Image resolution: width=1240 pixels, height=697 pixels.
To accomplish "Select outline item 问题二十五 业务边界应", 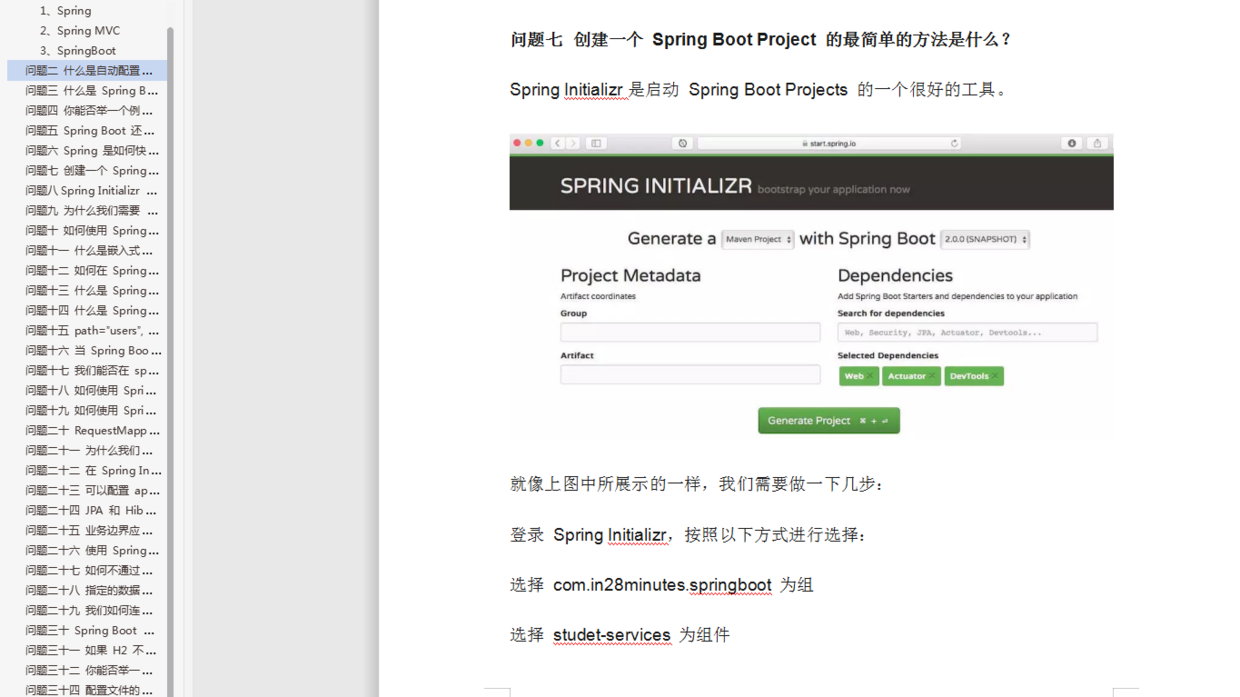I will click(89, 530).
